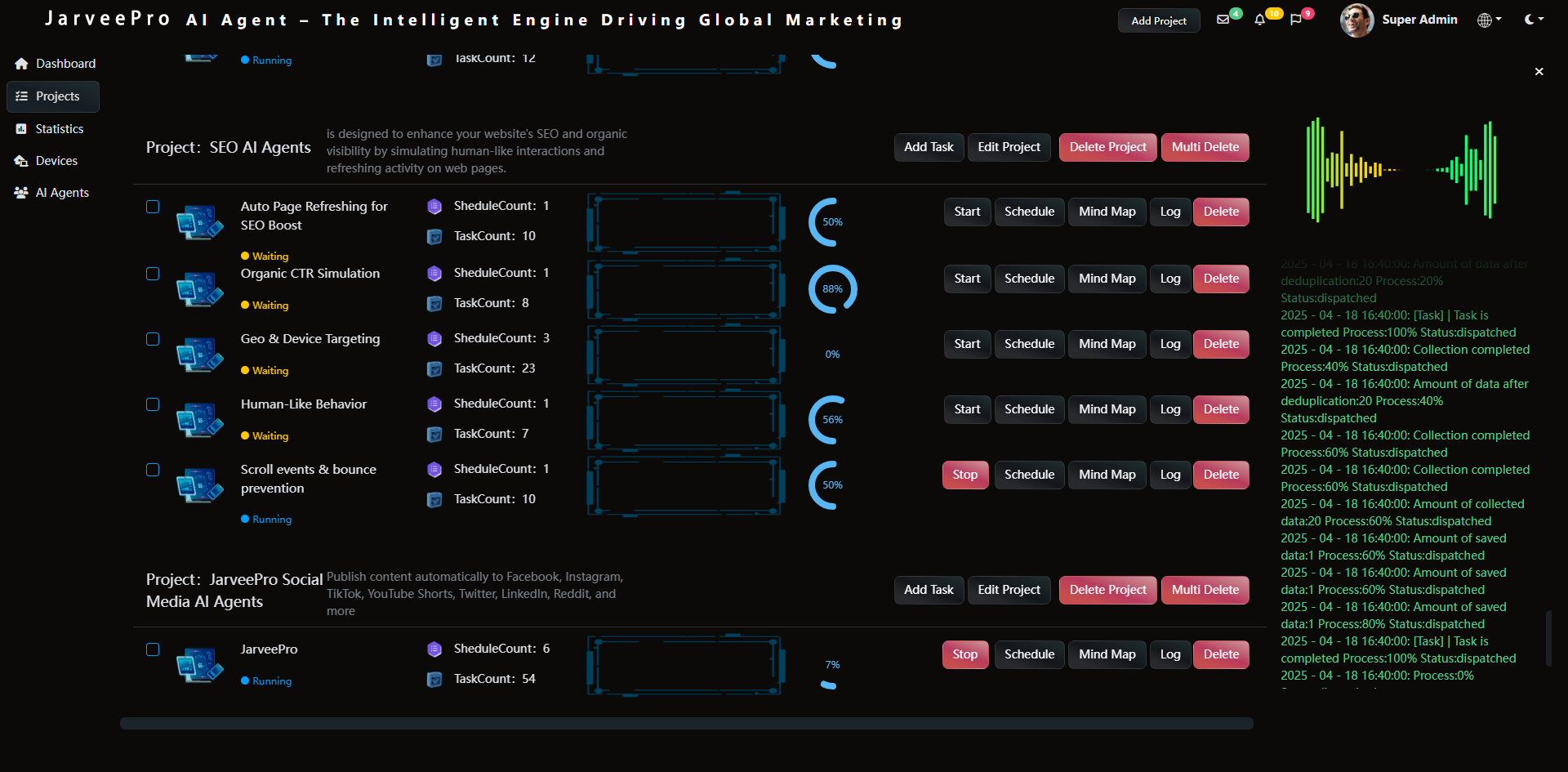Expand the moon theme dropdown
Viewport: 1568px width, 772px height.
point(1534,20)
